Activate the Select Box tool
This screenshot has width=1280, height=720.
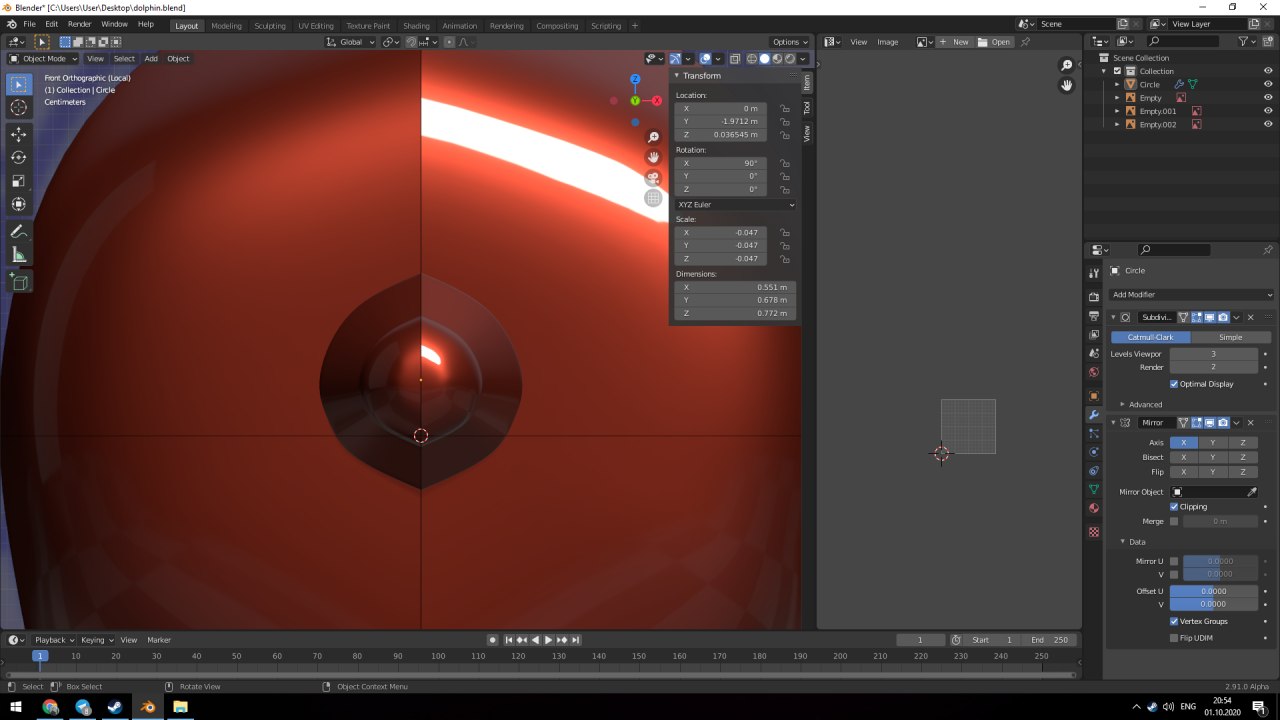coord(19,84)
